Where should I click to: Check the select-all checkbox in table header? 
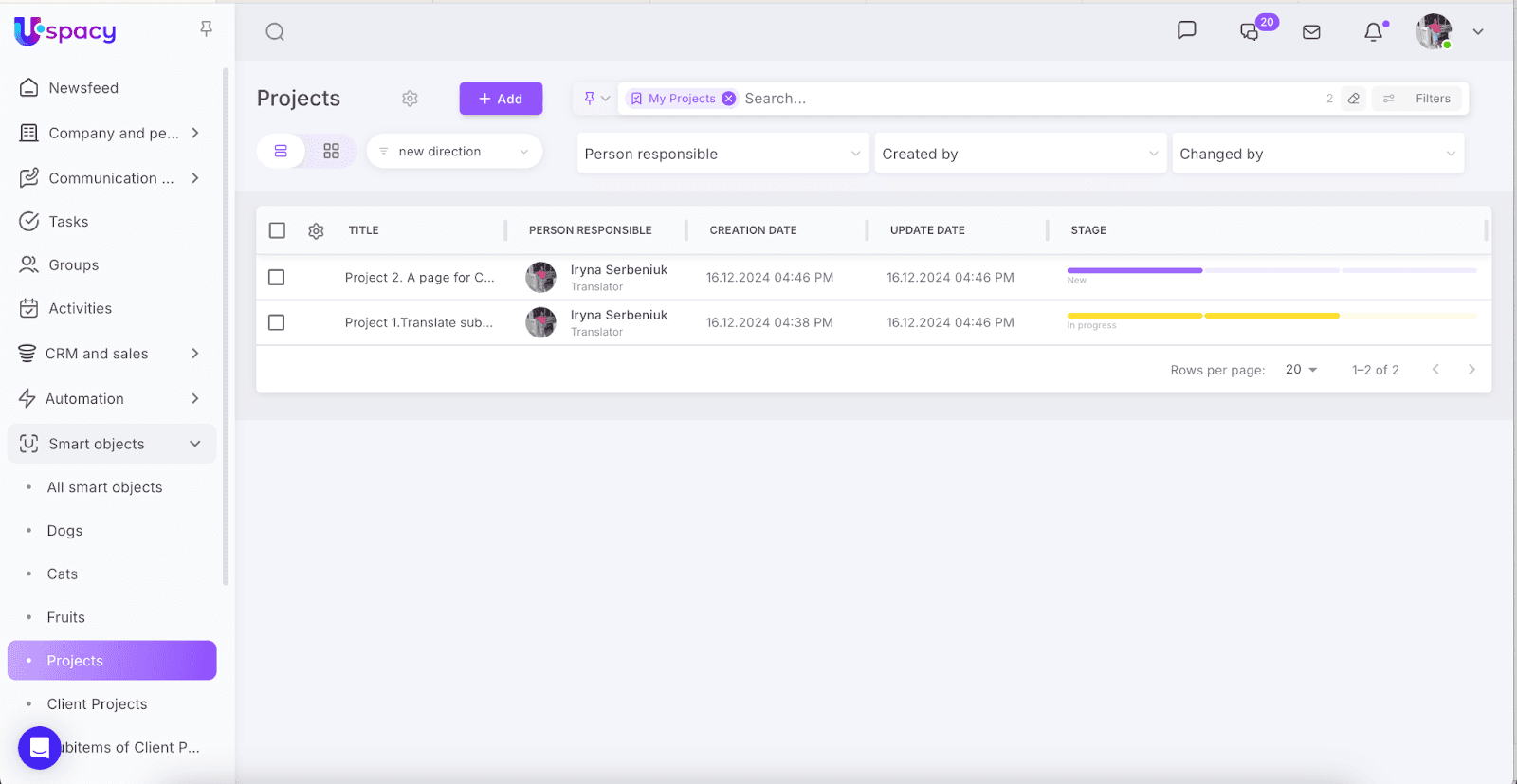[x=277, y=230]
